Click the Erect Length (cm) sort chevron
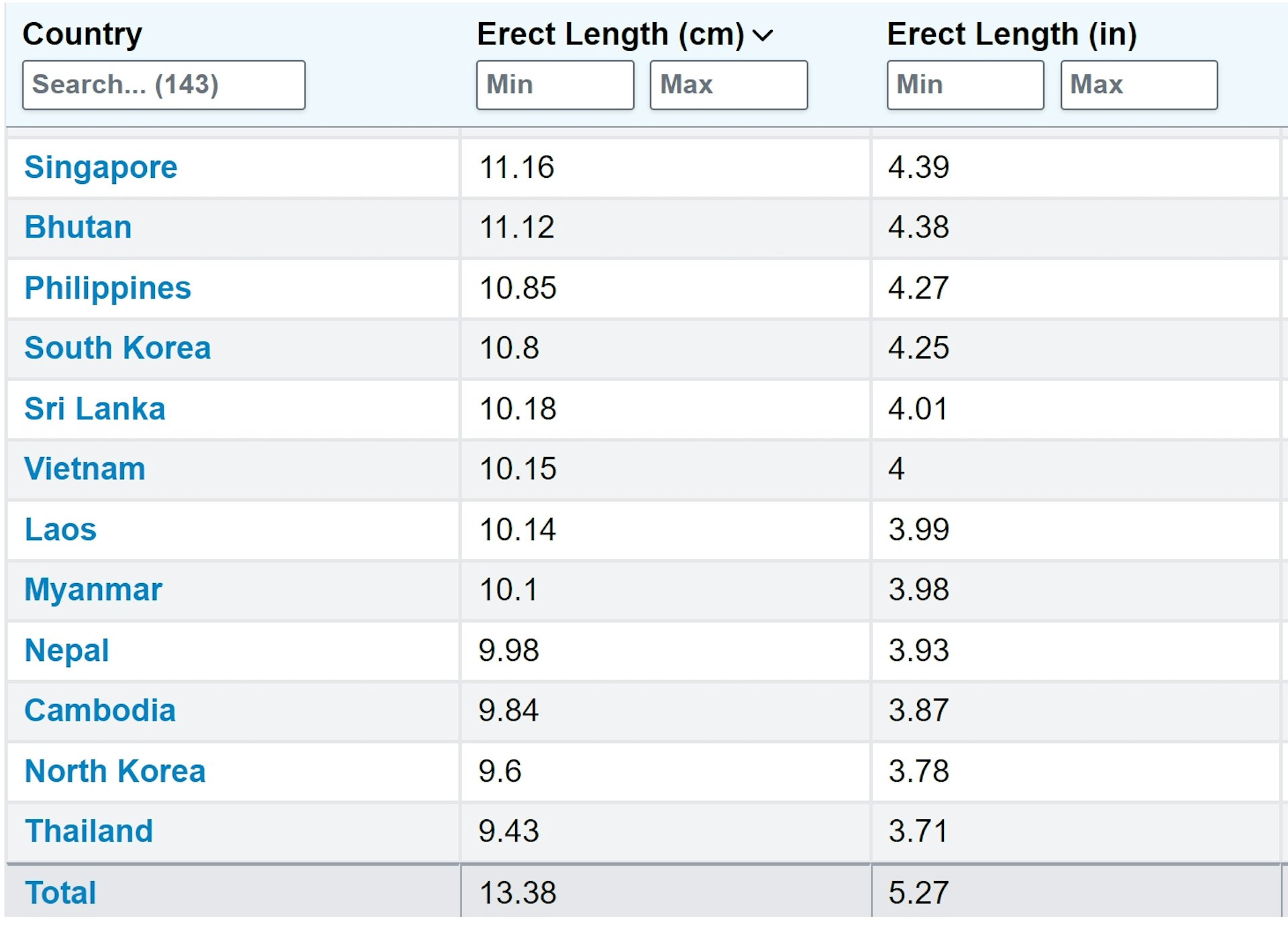The width and height of the screenshot is (1288, 932). click(x=763, y=35)
